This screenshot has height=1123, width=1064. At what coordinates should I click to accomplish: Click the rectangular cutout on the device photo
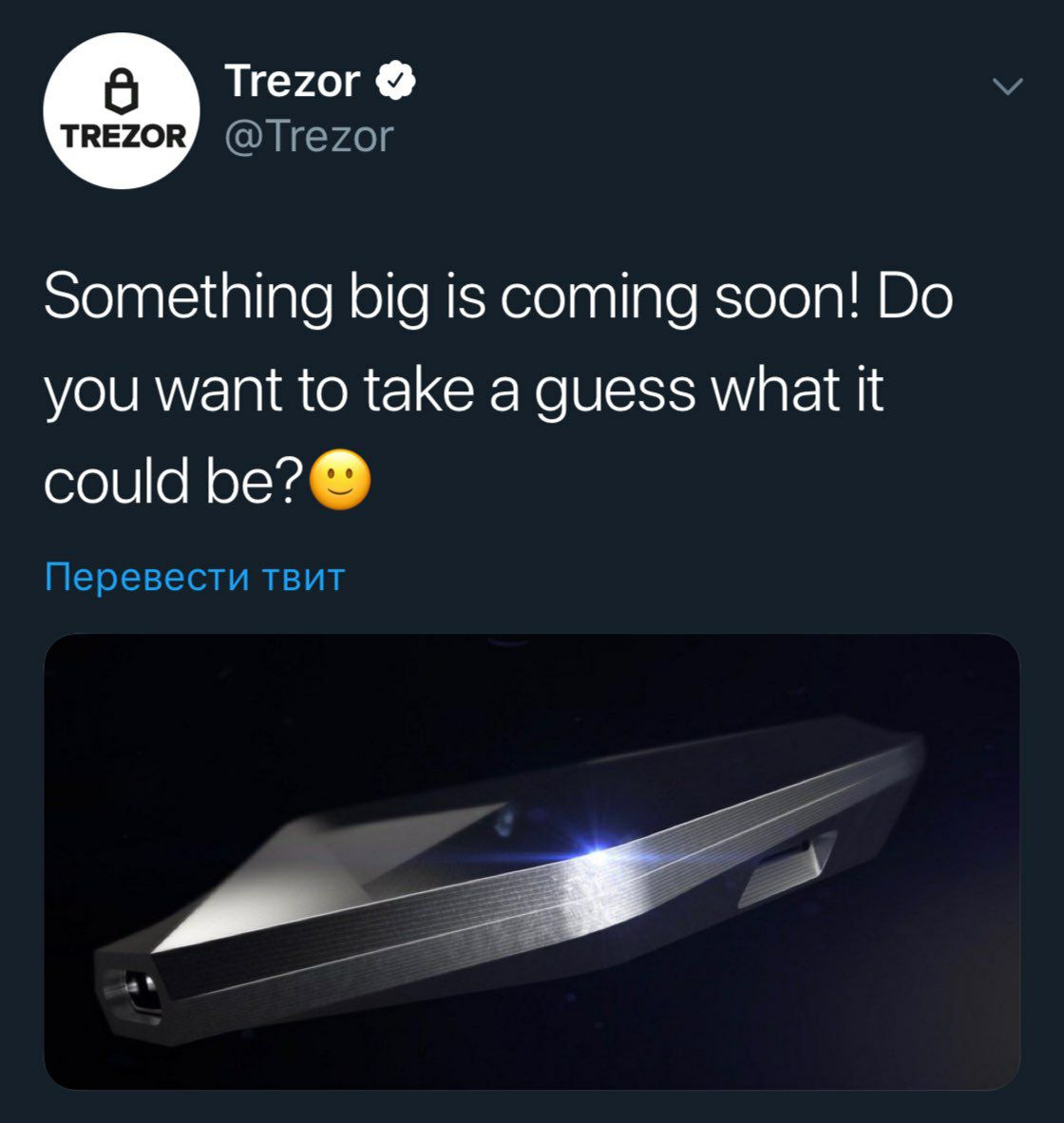(788, 868)
